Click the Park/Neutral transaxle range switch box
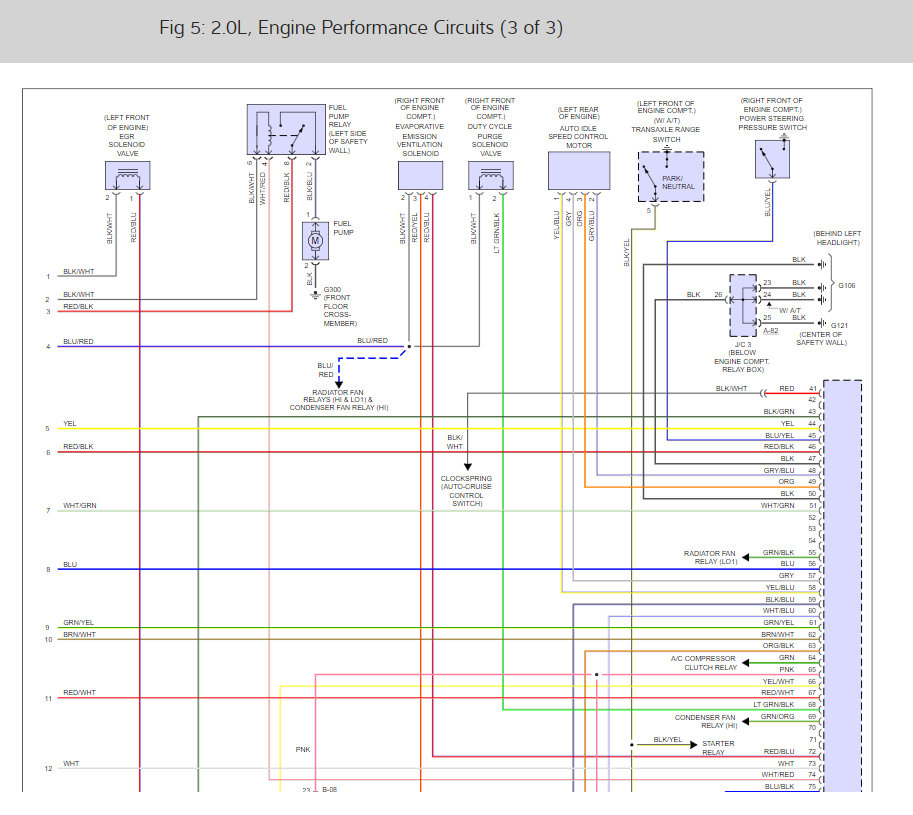 [x=671, y=176]
